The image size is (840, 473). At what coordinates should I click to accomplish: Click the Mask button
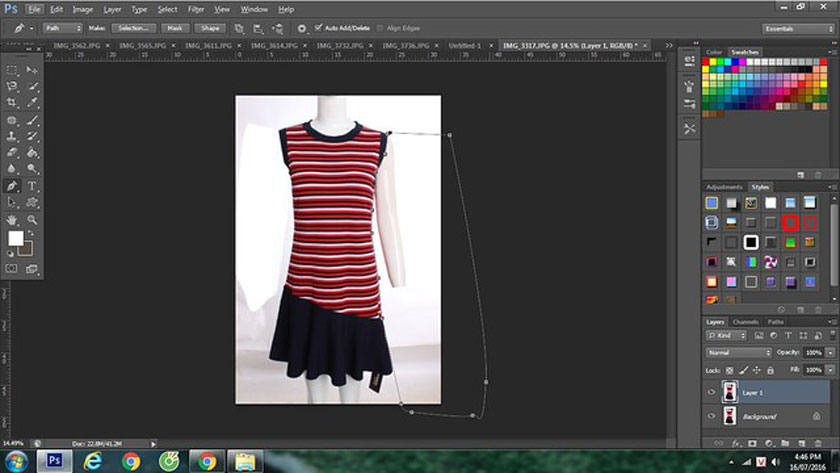point(175,28)
